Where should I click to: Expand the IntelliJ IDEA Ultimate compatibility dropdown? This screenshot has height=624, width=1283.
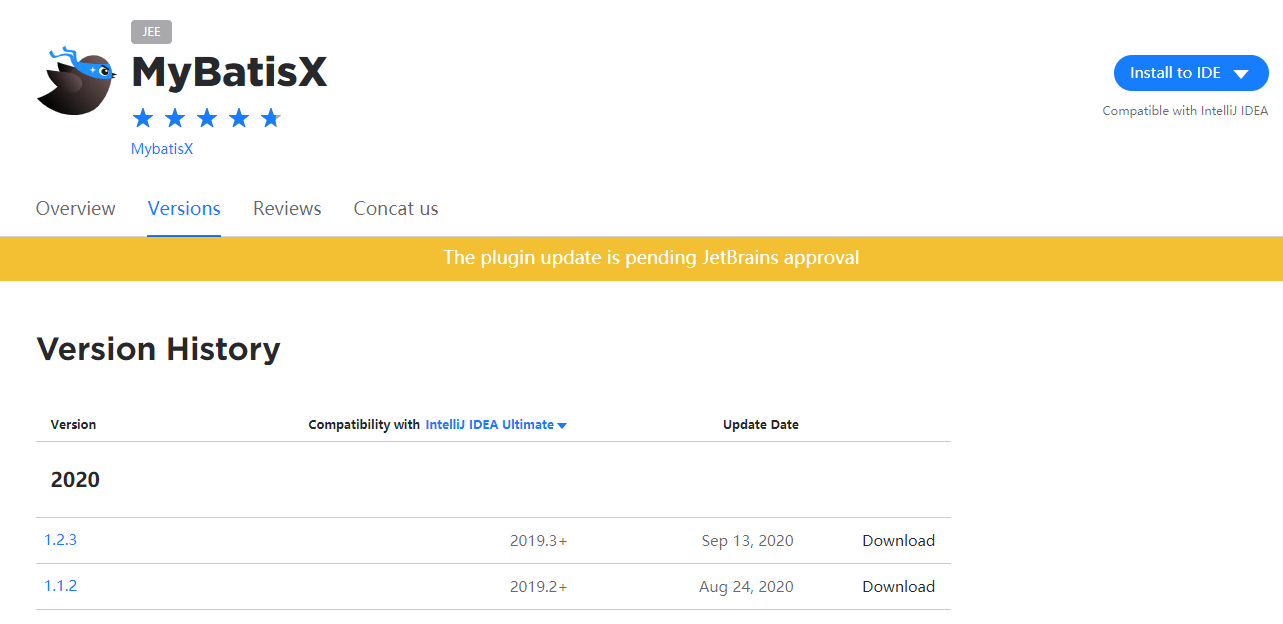(496, 425)
